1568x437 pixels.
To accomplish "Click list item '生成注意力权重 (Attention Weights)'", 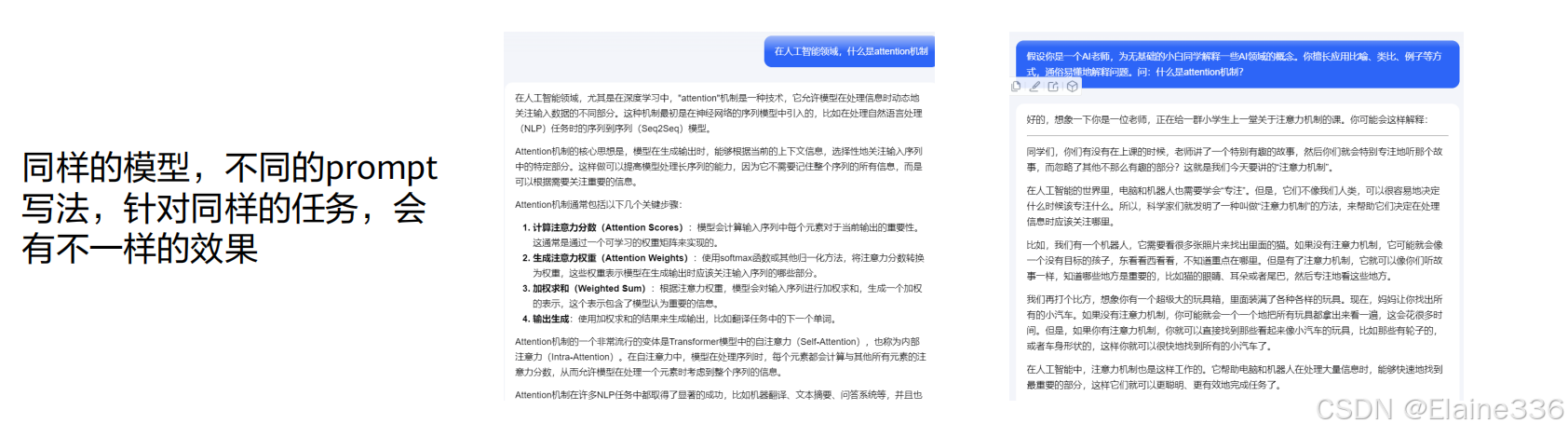I will coord(725,266).
